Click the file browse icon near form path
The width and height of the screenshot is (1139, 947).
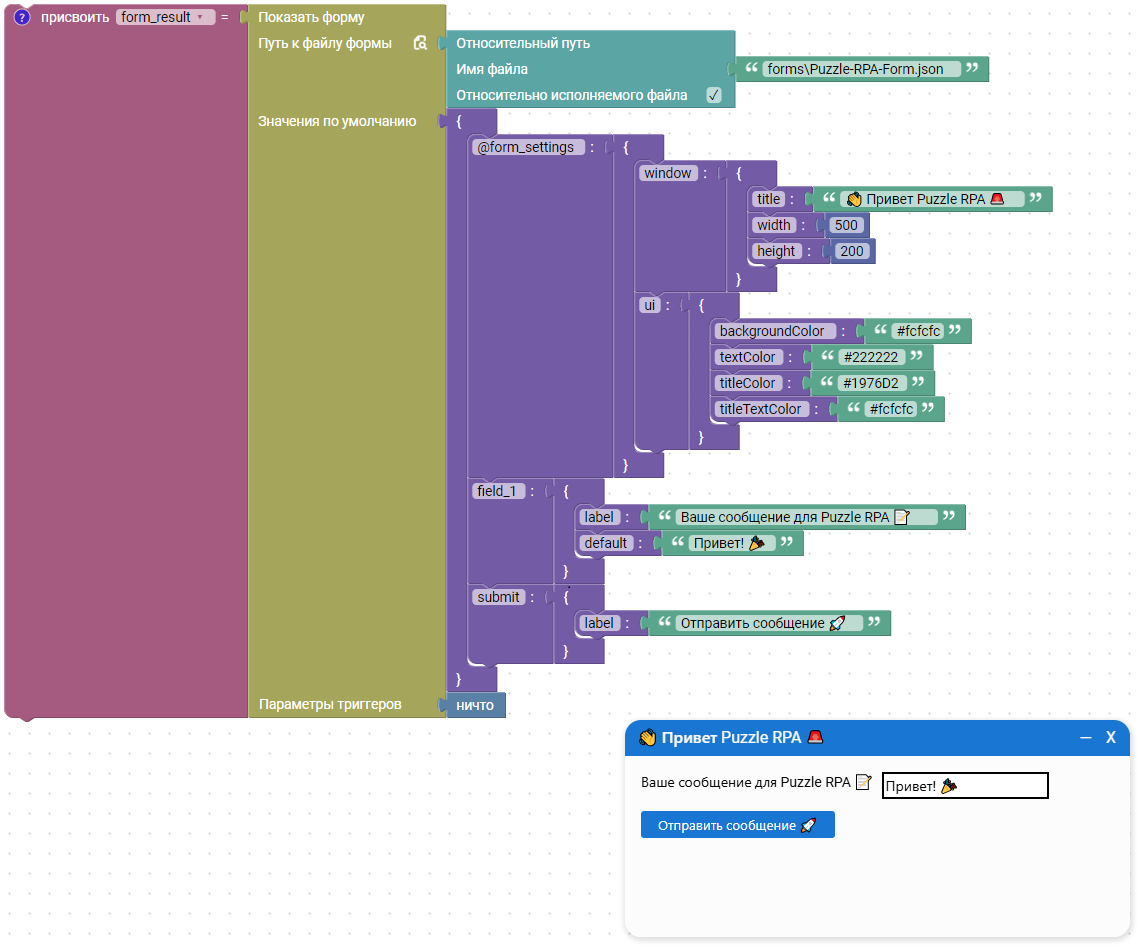coord(420,44)
